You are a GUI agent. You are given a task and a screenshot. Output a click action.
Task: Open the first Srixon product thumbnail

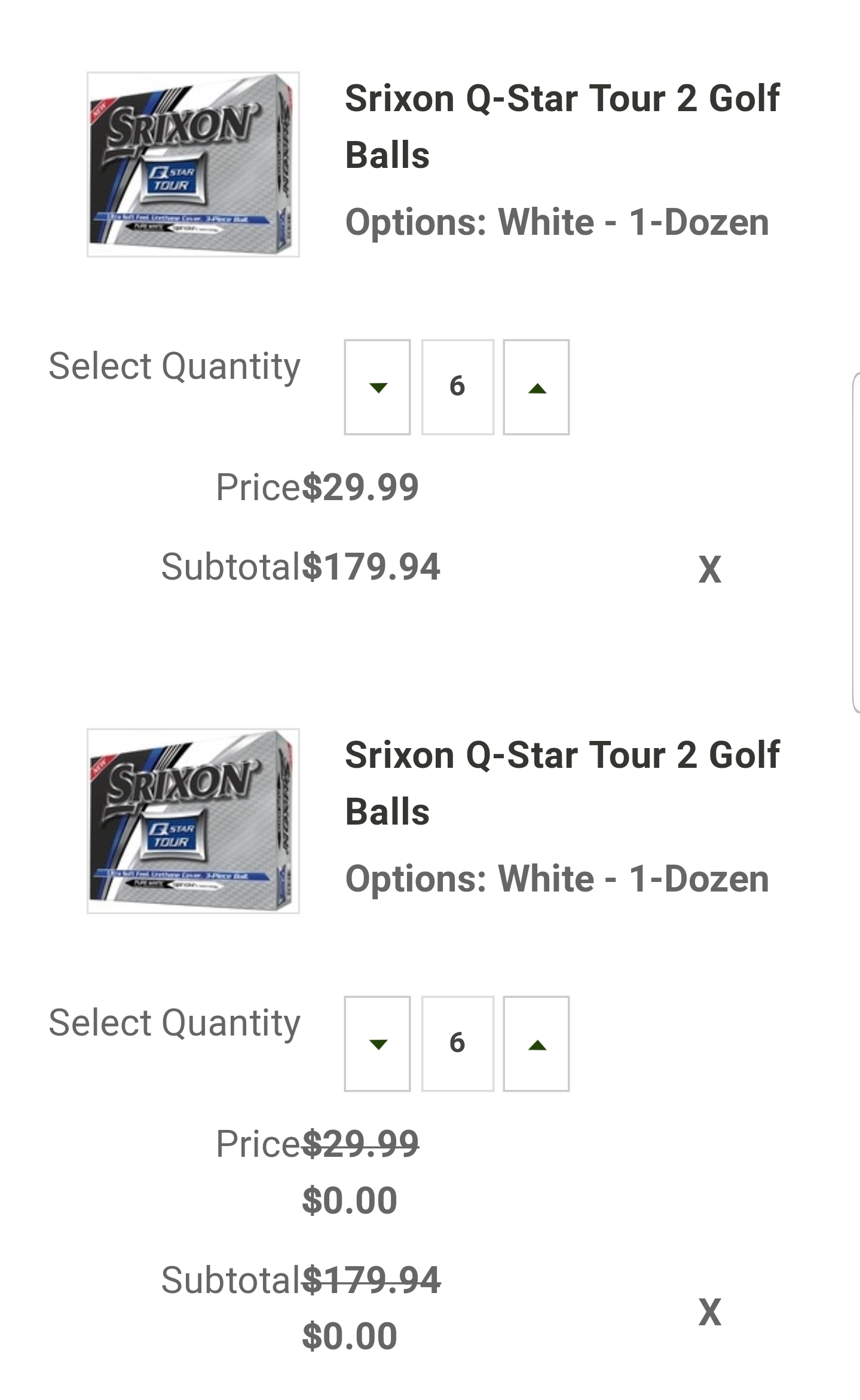(193, 164)
